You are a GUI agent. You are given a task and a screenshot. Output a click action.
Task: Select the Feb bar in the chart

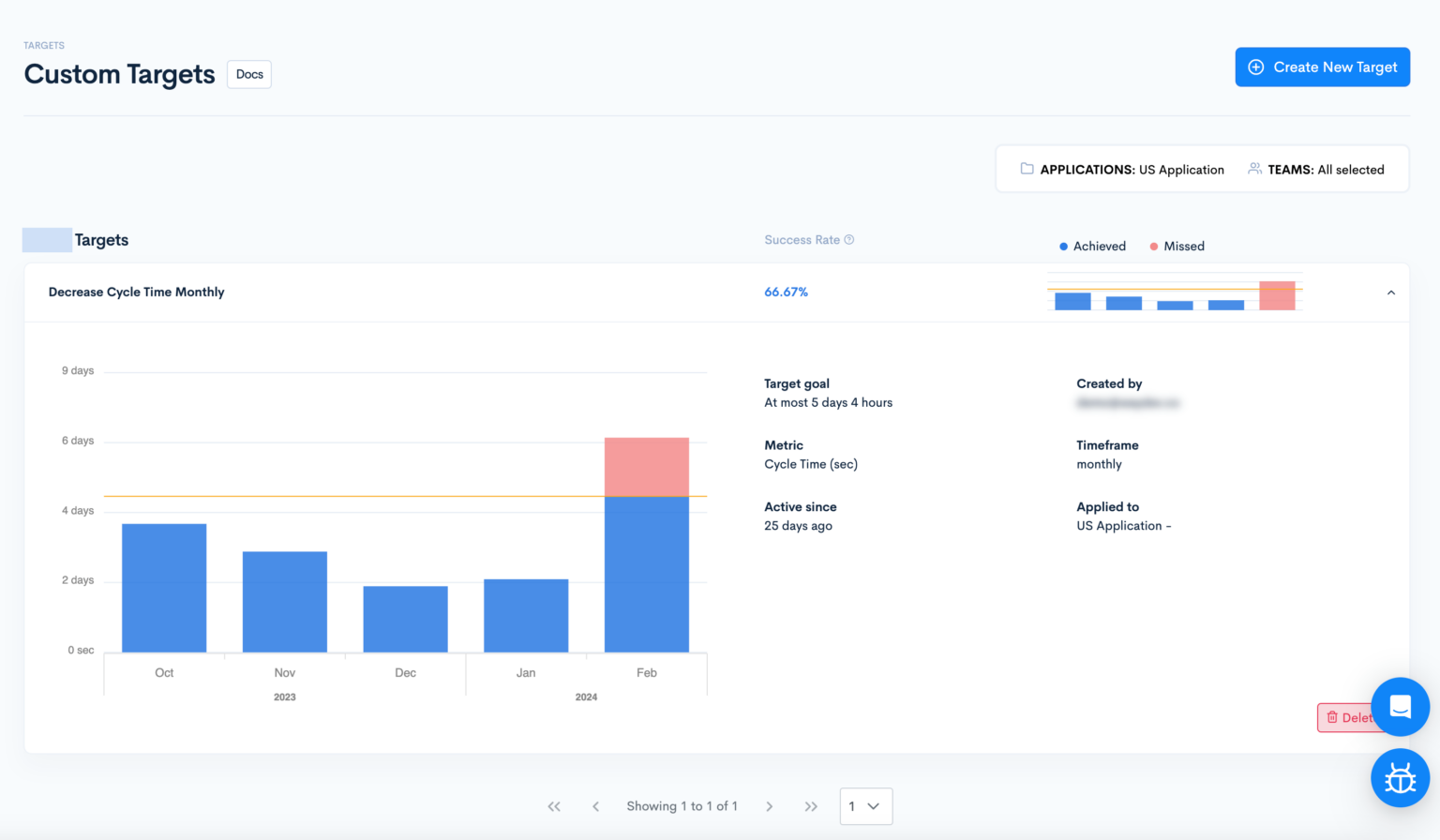(647, 544)
